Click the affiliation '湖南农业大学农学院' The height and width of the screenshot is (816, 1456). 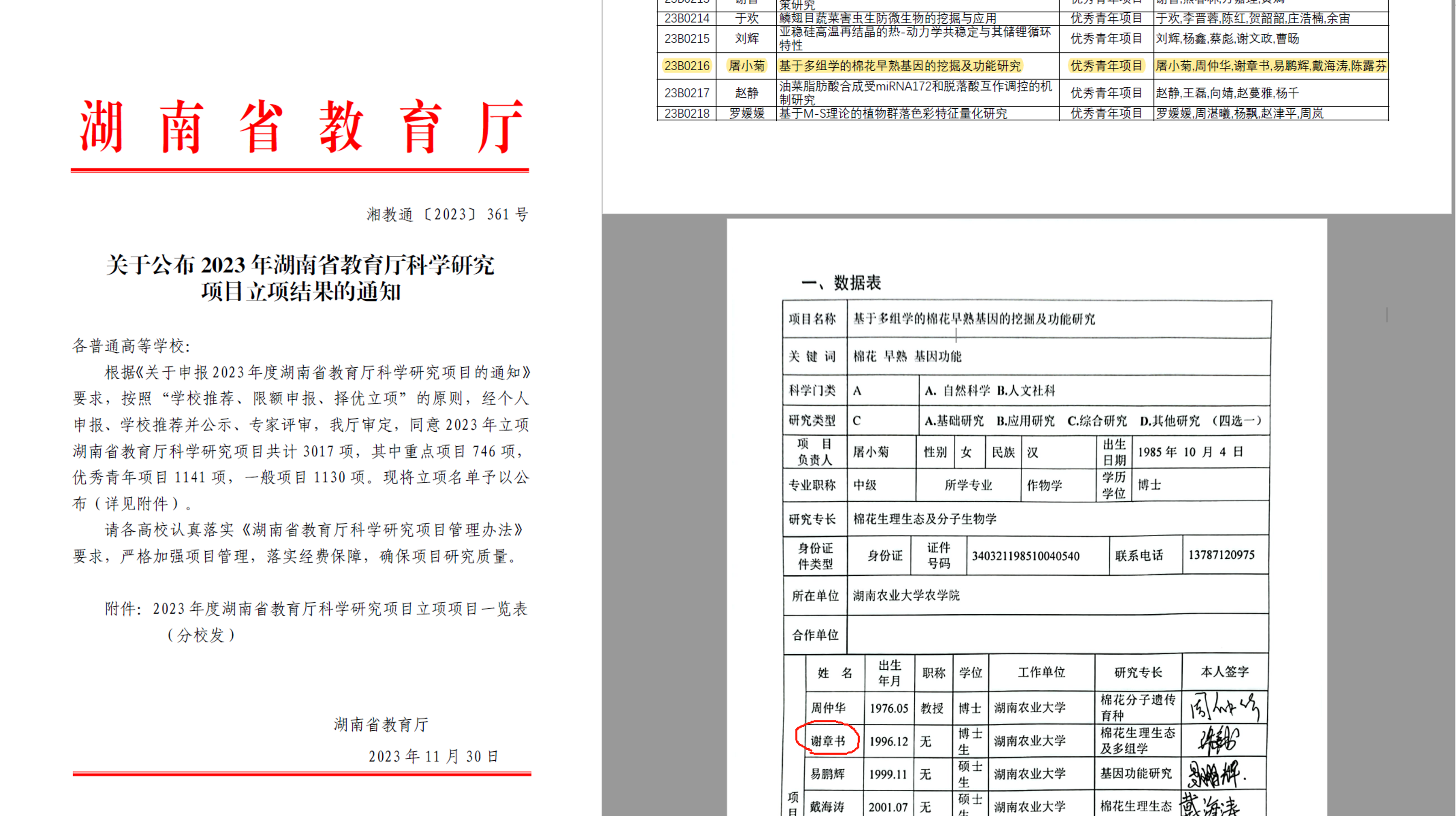click(x=906, y=595)
